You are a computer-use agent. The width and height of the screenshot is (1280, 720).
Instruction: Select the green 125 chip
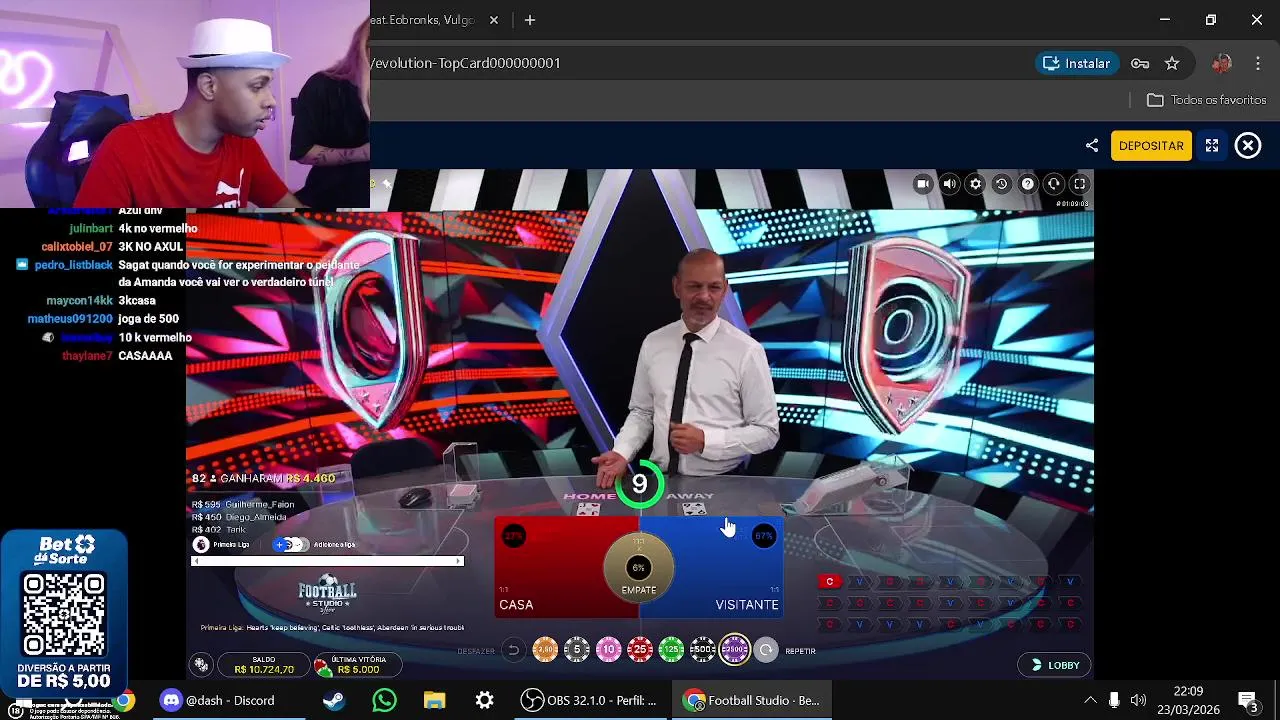point(672,651)
